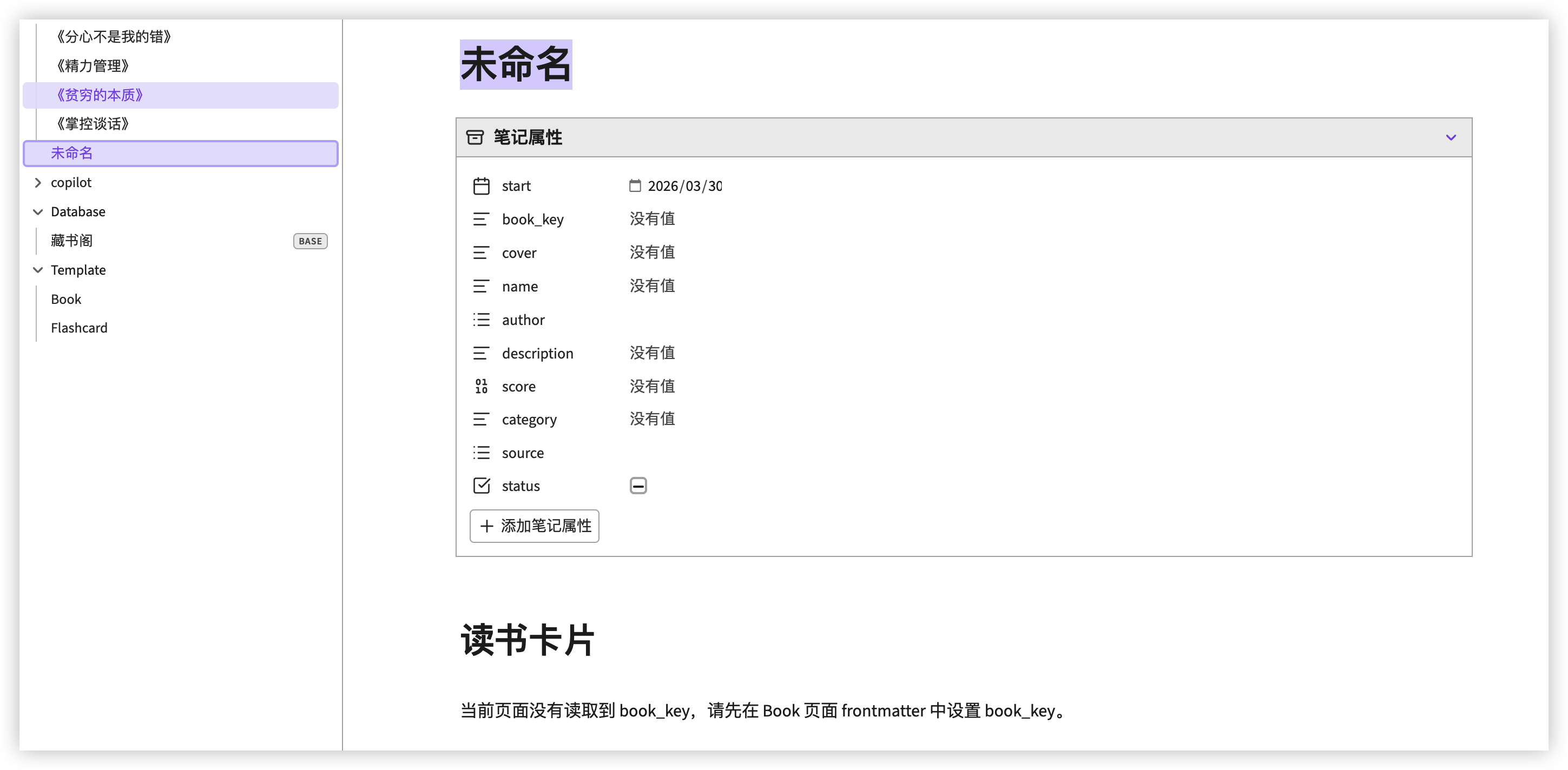
Task: Click the empty description value field
Action: point(652,354)
